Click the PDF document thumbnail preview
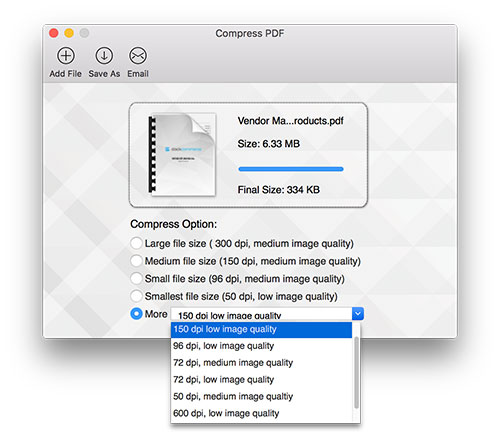 click(182, 154)
